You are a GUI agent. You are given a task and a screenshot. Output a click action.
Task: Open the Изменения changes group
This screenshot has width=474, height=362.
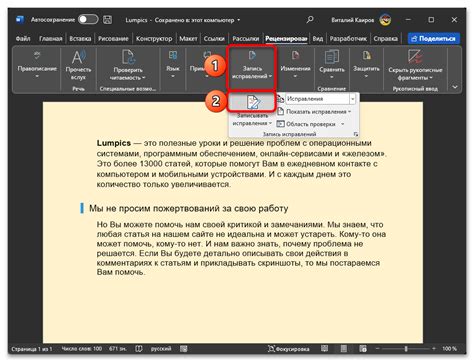(295, 64)
